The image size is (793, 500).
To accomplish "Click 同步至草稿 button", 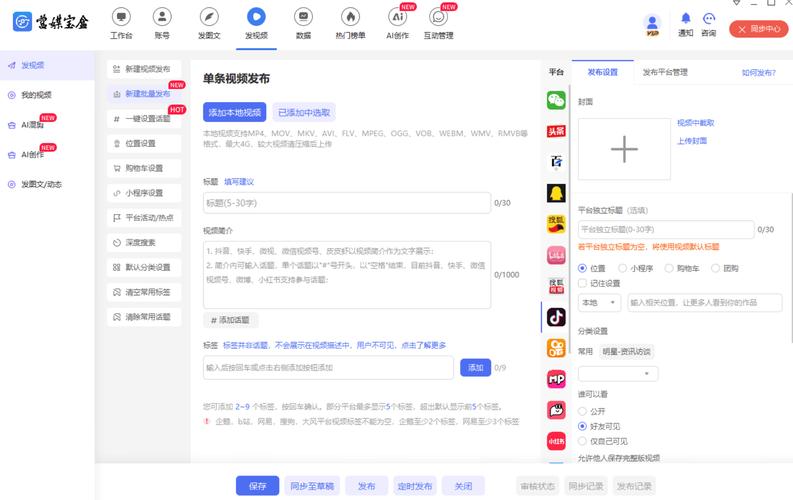I will pos(312,486).
